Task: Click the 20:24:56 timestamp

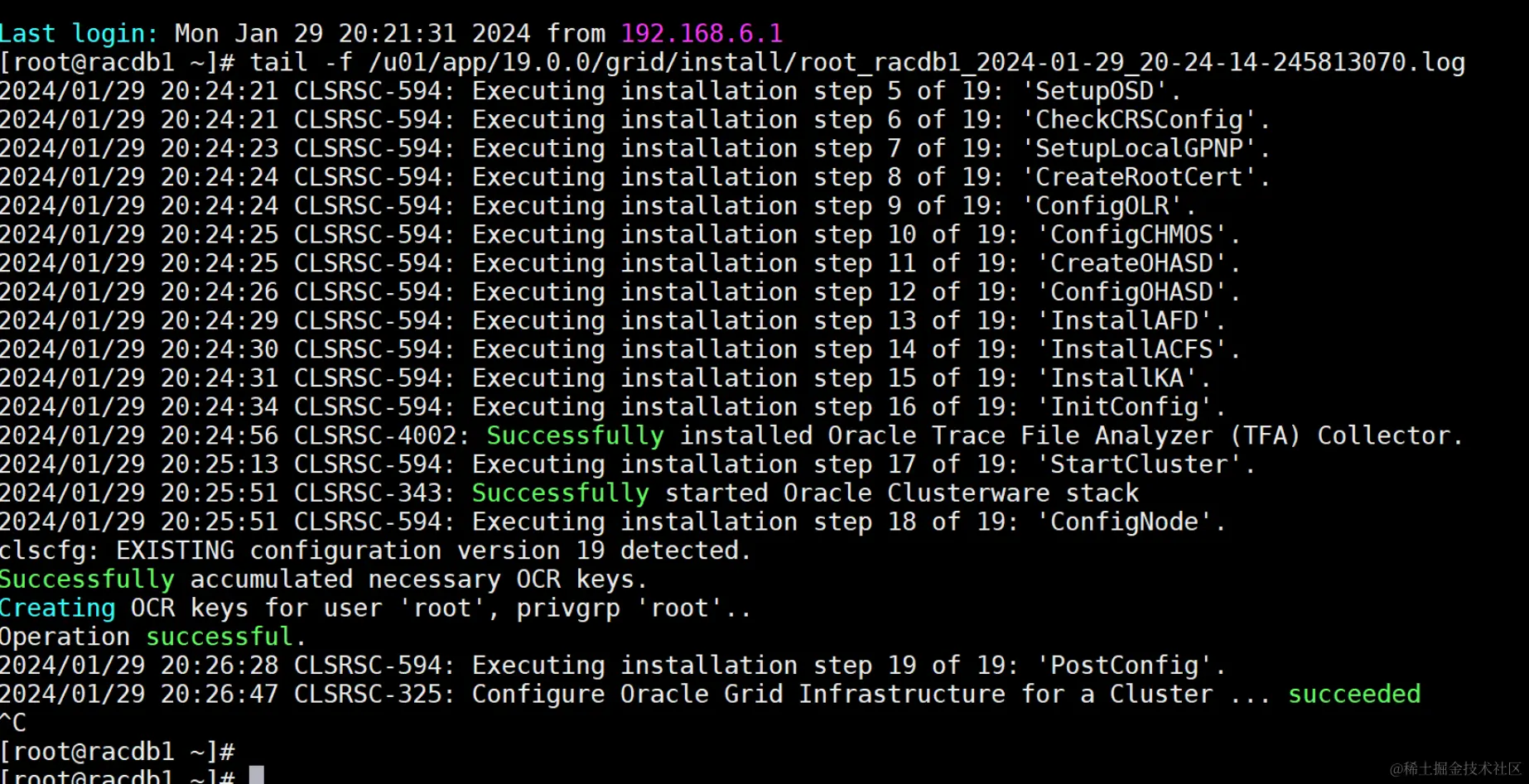Action: [x=219, y=435]
